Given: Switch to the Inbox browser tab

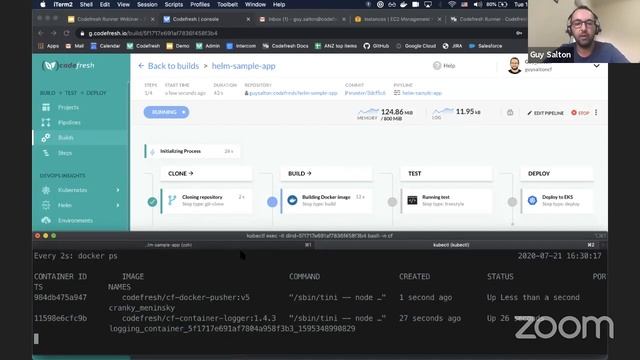Looking at the screenshot, I should click(x=302, y=19).
